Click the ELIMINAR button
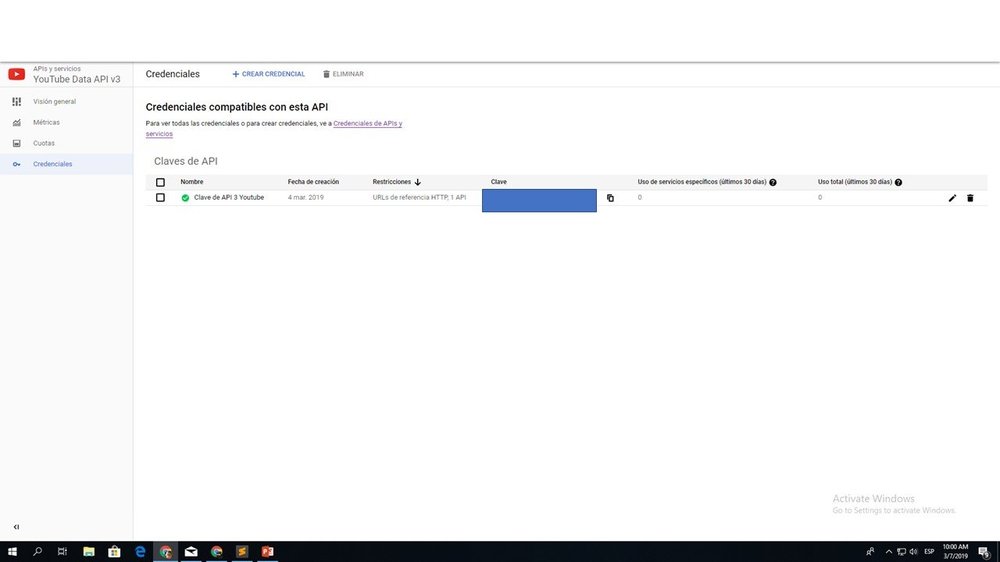Viewport: 1000px width, 562px height. pyautogui.click(x=343, y=74)
